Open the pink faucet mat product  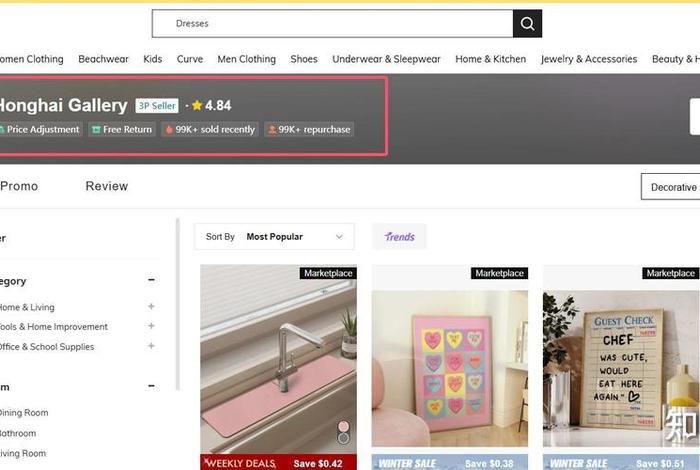tap(278, 359)
